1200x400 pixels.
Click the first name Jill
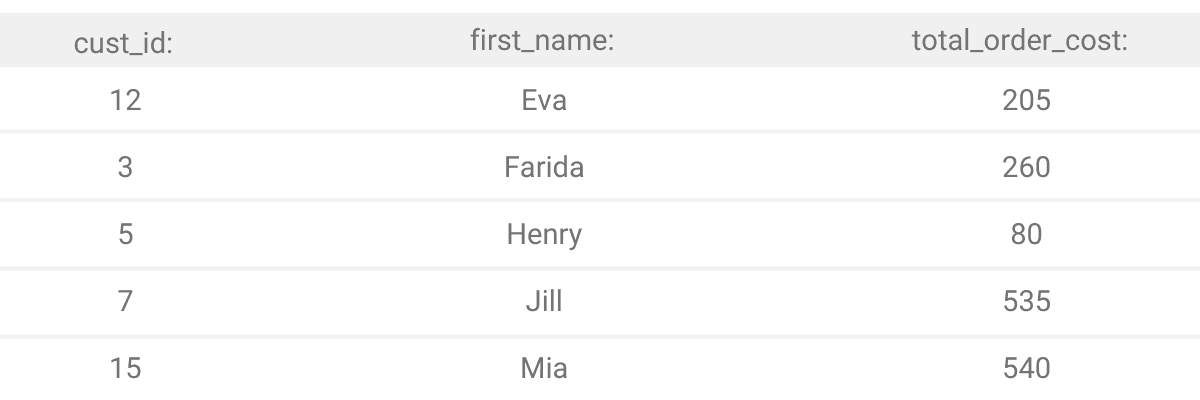pyautogui.click(x=544, y=301)
